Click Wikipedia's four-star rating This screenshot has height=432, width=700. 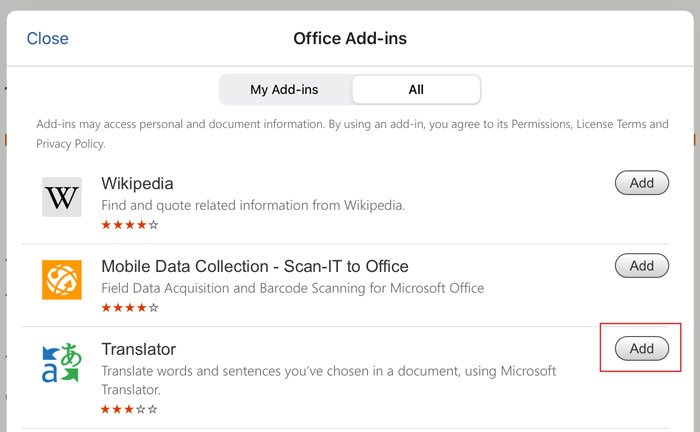tap(130, 224)
